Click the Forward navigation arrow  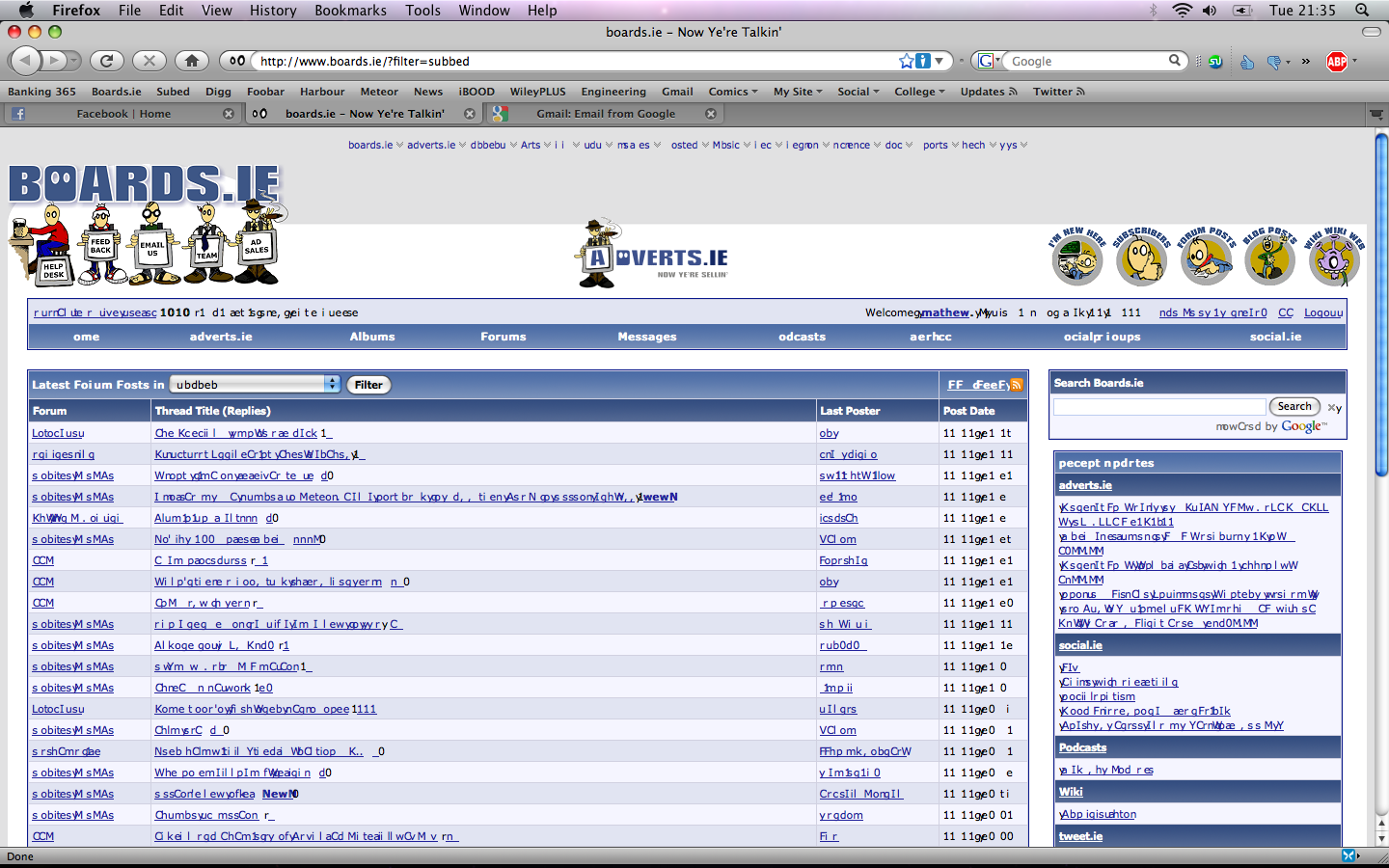tap(55, 61)
